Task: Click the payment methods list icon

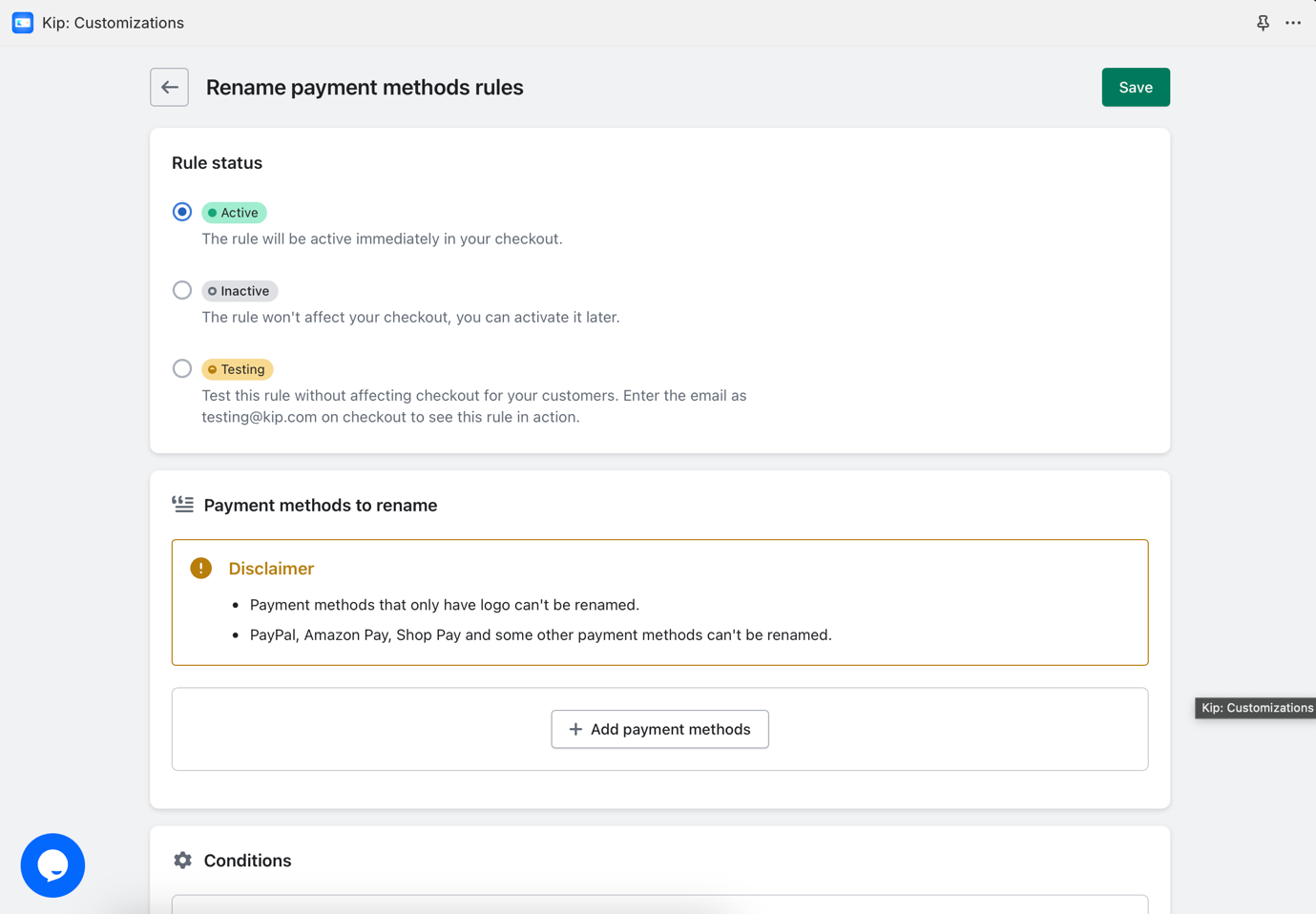Action: pos(181,504)
